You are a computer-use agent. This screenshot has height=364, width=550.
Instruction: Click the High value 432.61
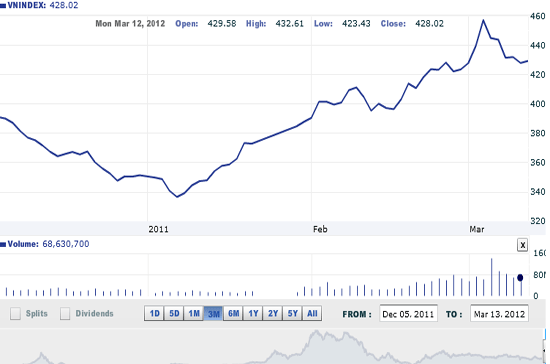tap(289, 23)
